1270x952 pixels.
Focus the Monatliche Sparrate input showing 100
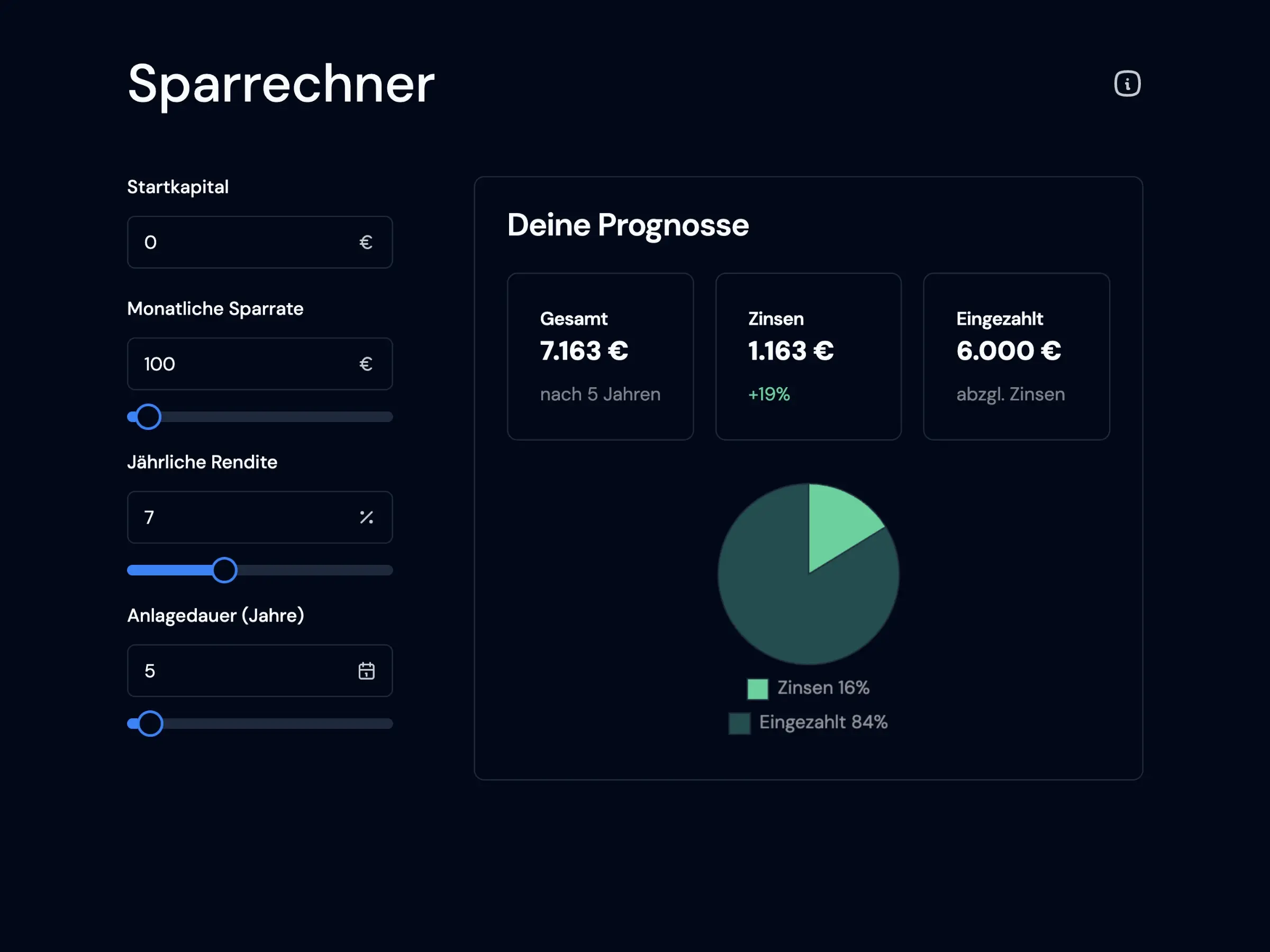[260, 364]
